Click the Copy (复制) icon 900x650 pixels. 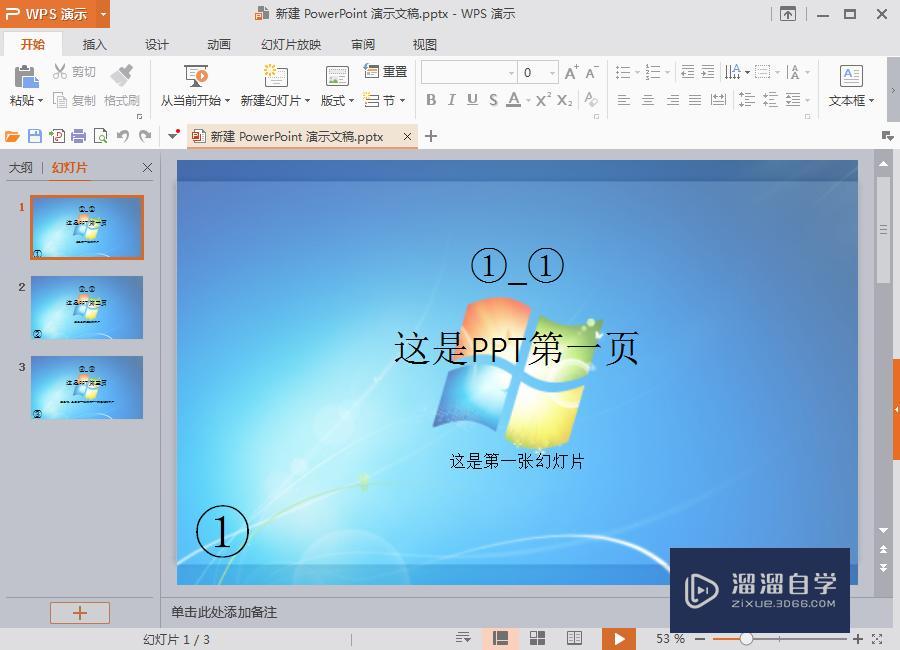[60, 100]
